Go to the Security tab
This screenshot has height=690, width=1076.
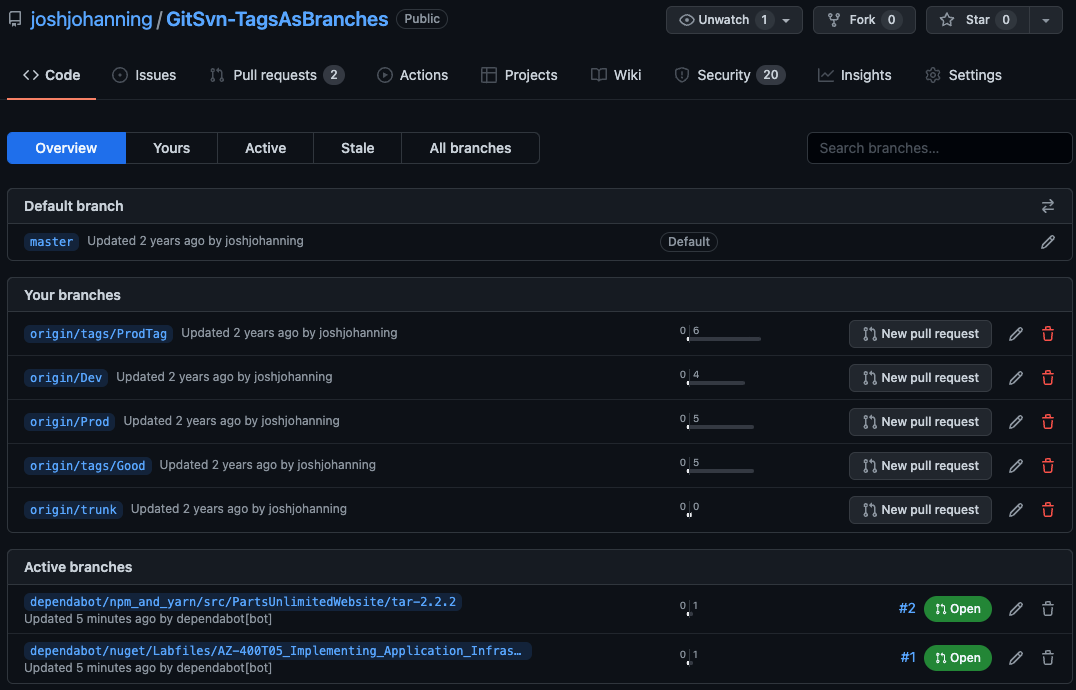(723, 75)
